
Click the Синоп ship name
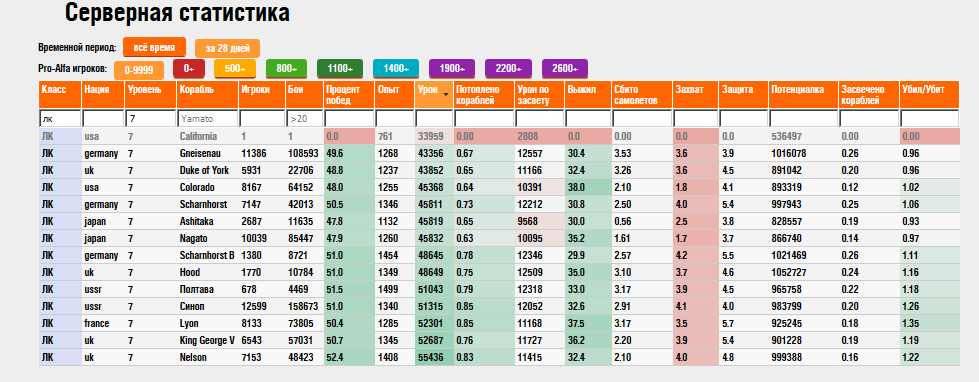click(192, 306)
